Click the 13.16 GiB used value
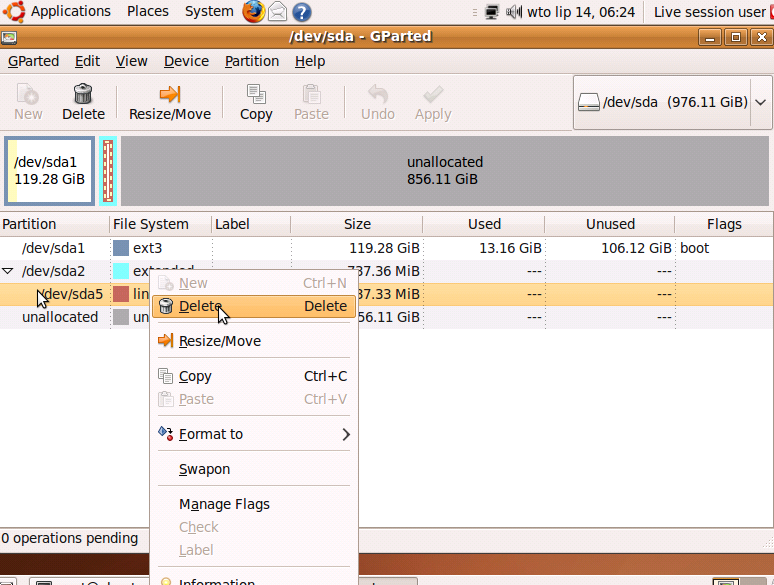Image resolution: width=774 pixels, height=585 pixels. click(510, 248)
